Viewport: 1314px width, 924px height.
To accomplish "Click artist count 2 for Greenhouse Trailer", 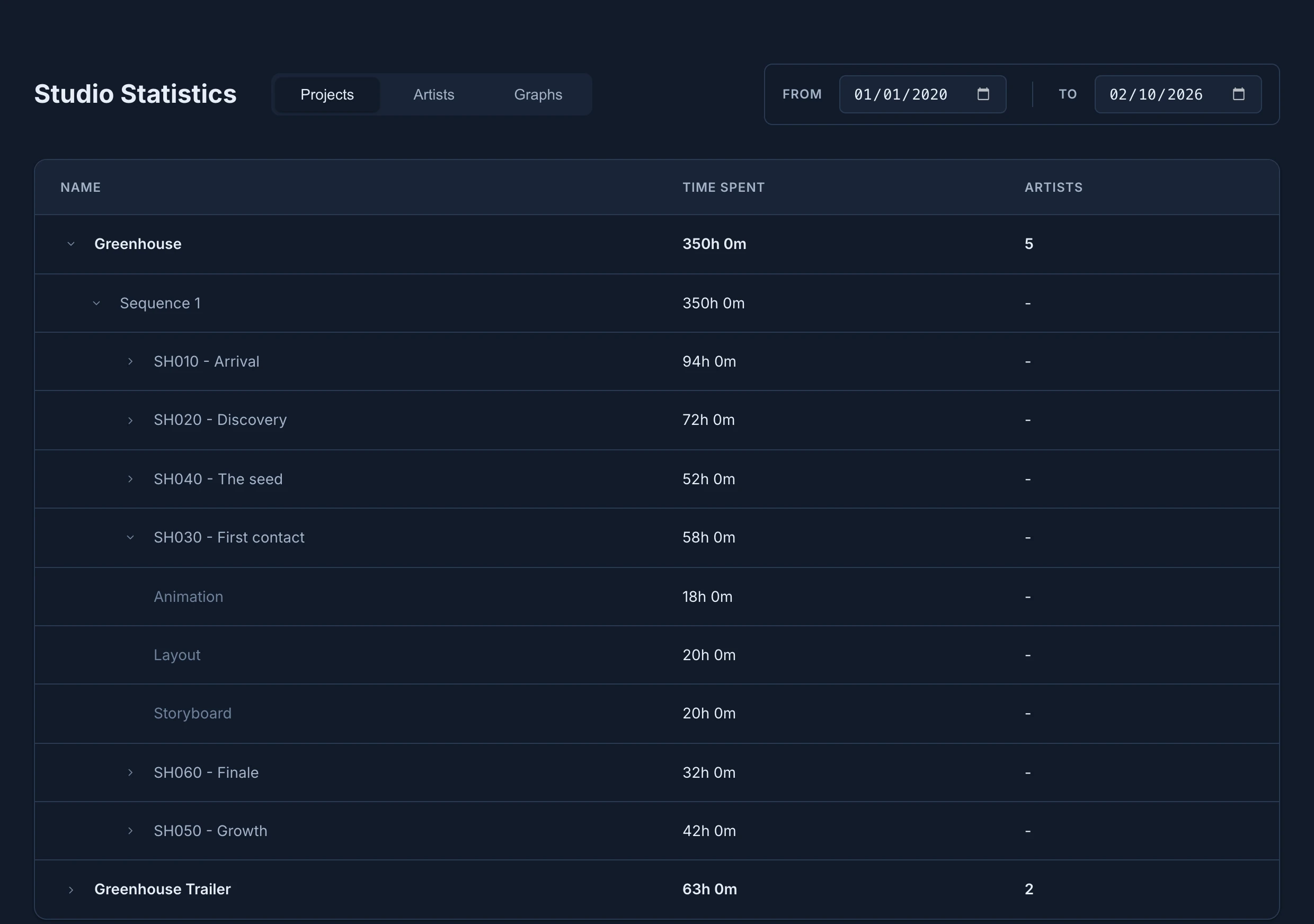I will tap(1029, 889).
